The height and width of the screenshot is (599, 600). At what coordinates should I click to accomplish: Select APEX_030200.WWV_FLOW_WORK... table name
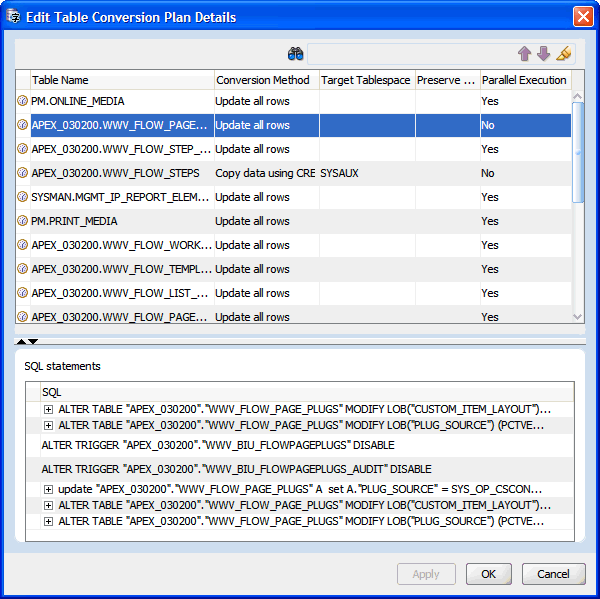coord(122,245)
